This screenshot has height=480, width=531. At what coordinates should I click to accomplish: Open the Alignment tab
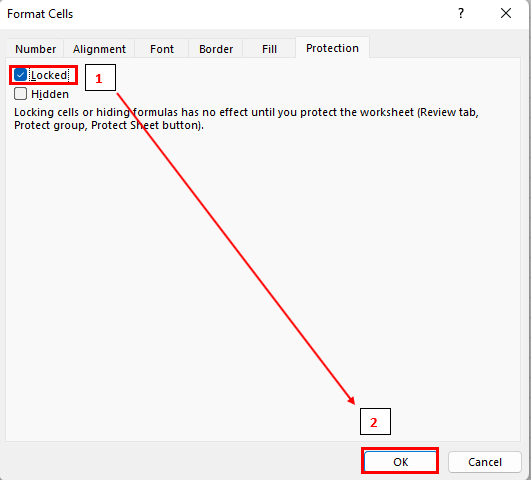point(99,49)
